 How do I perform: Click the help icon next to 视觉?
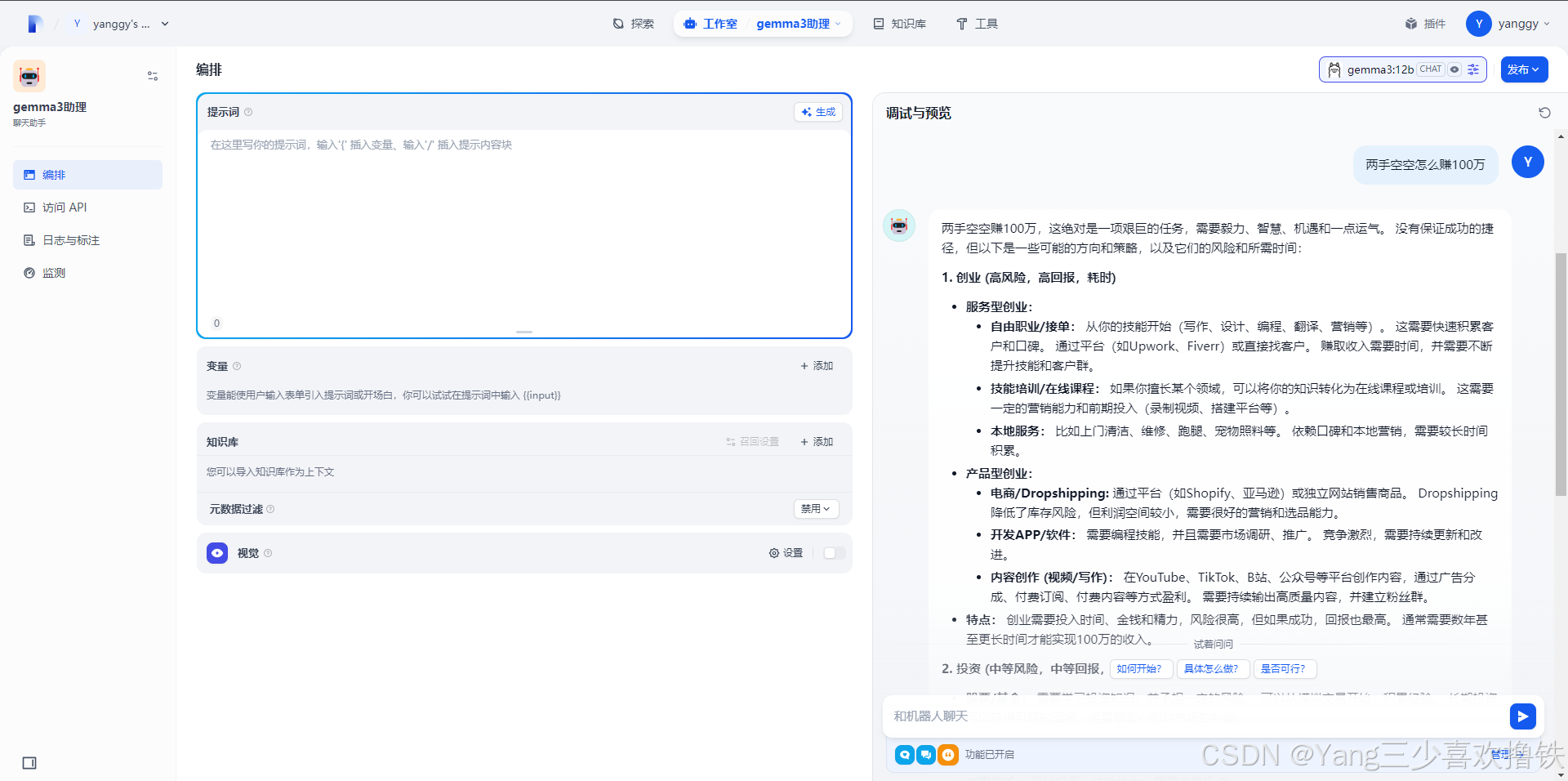[x=268, y=553]
